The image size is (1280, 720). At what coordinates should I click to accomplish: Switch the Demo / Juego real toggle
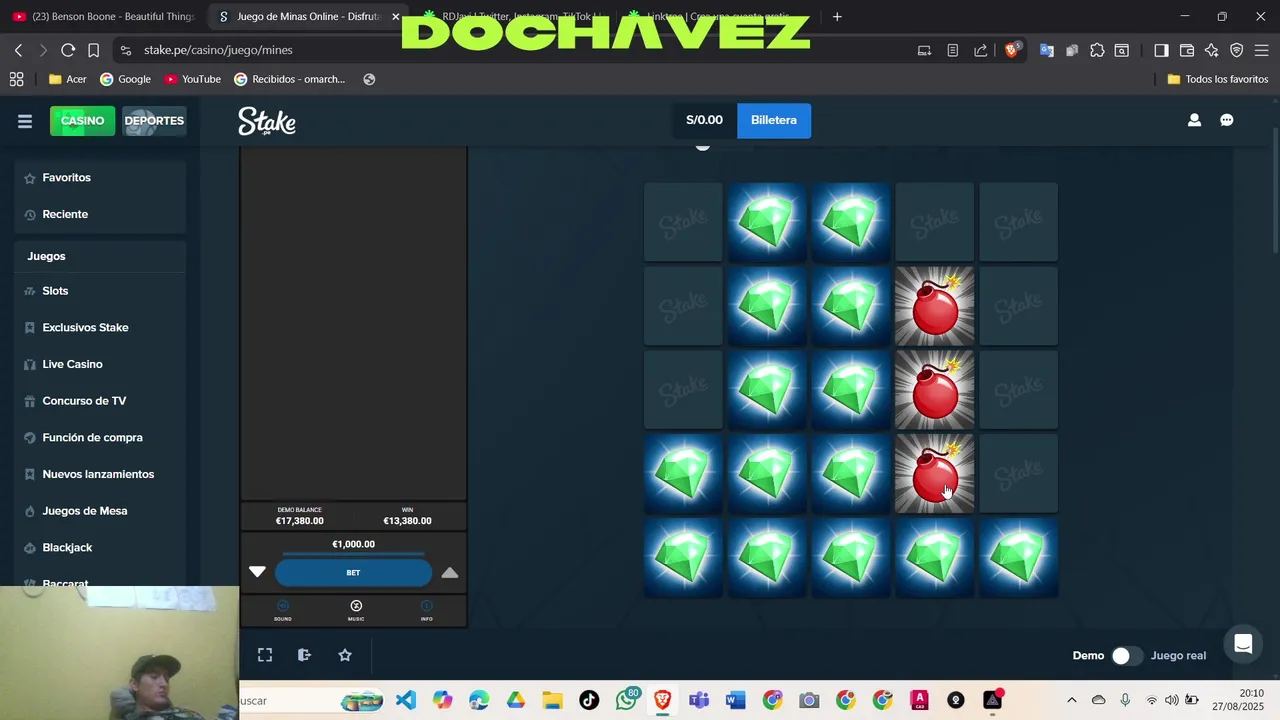pyautogui.click(x=1127, y=656)
